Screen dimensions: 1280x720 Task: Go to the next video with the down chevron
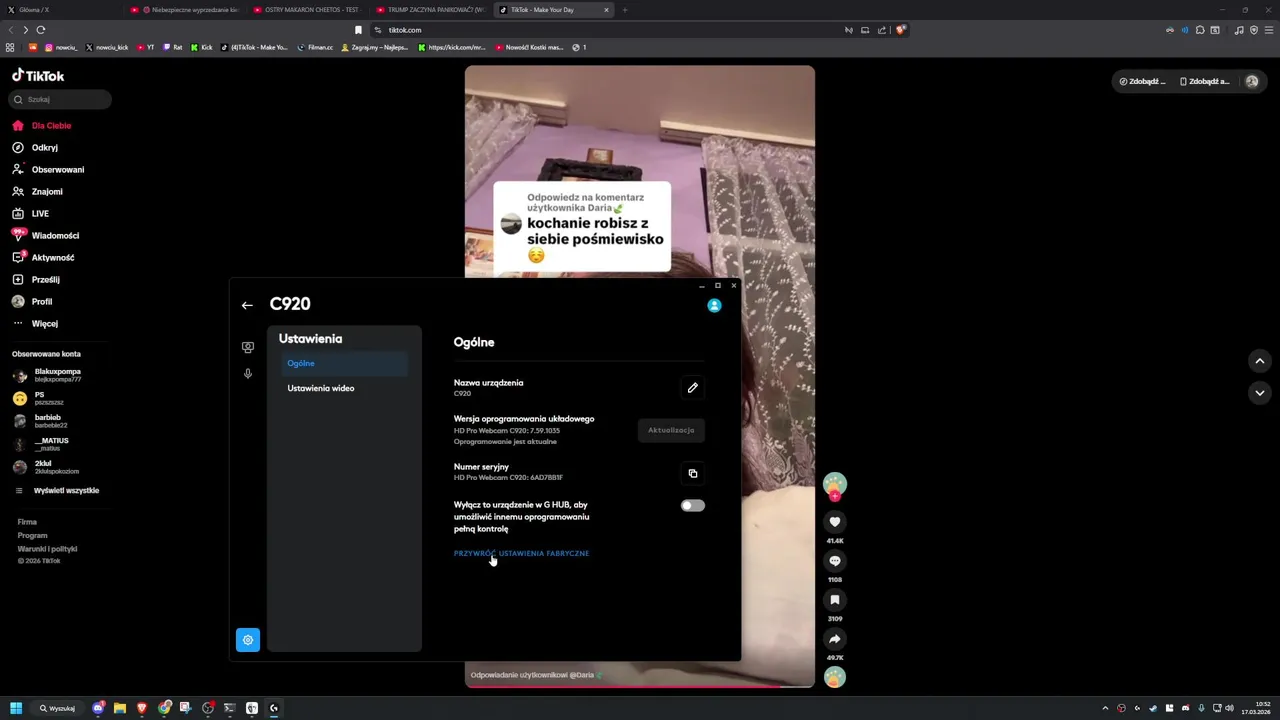click(1260, 393)
